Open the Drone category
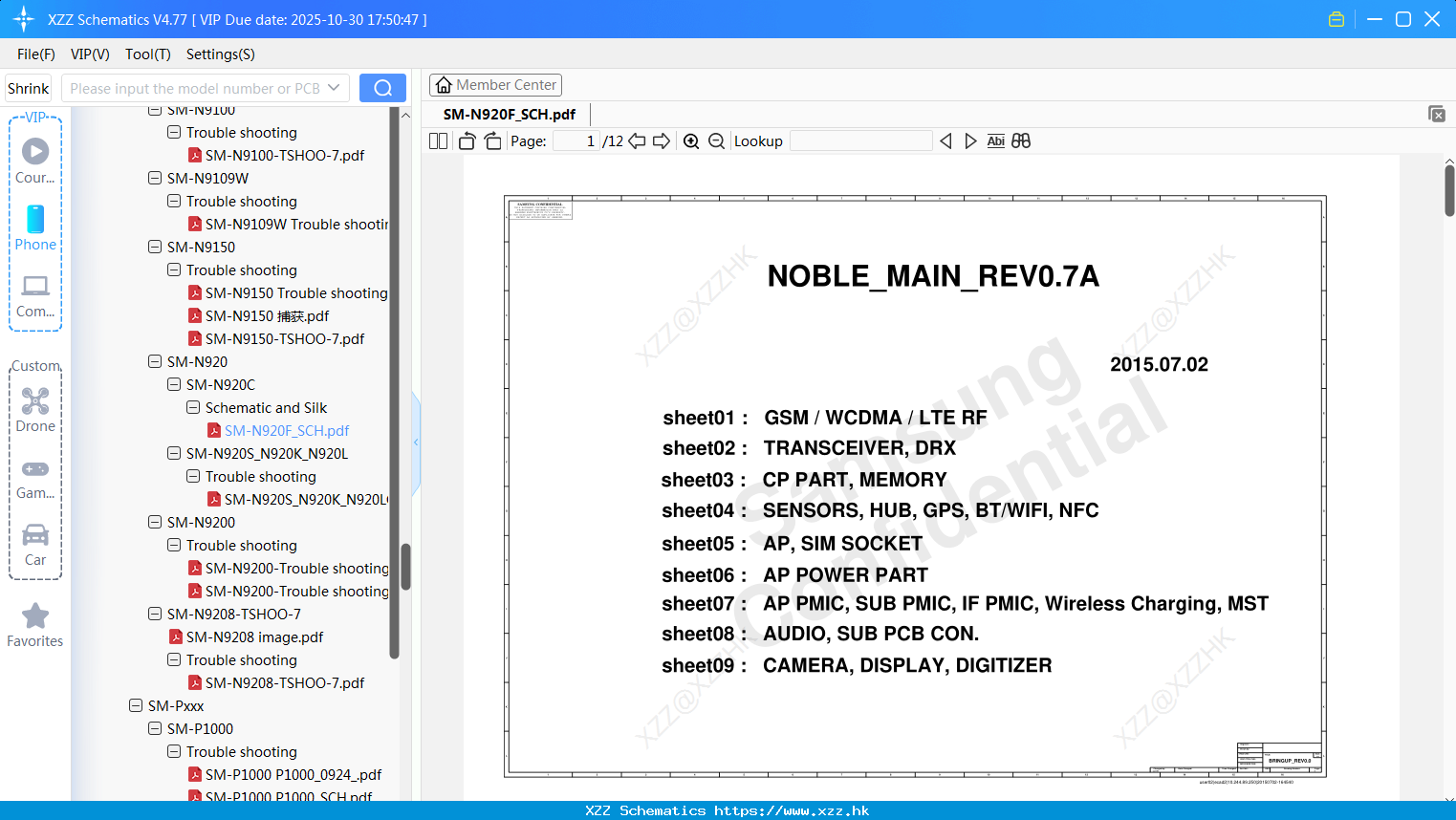 tap(35, 410)
